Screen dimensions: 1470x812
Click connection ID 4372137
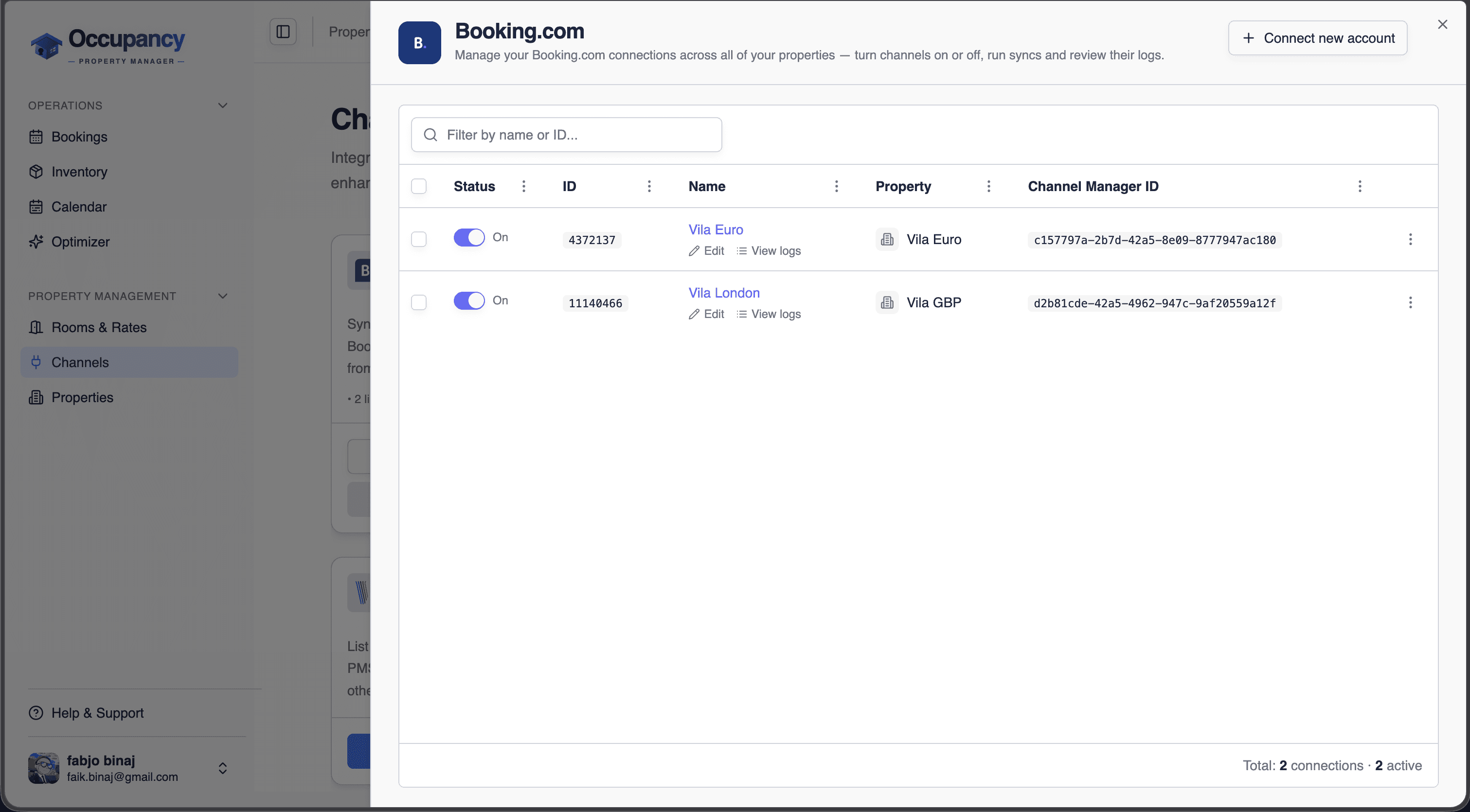coord(592,240)
